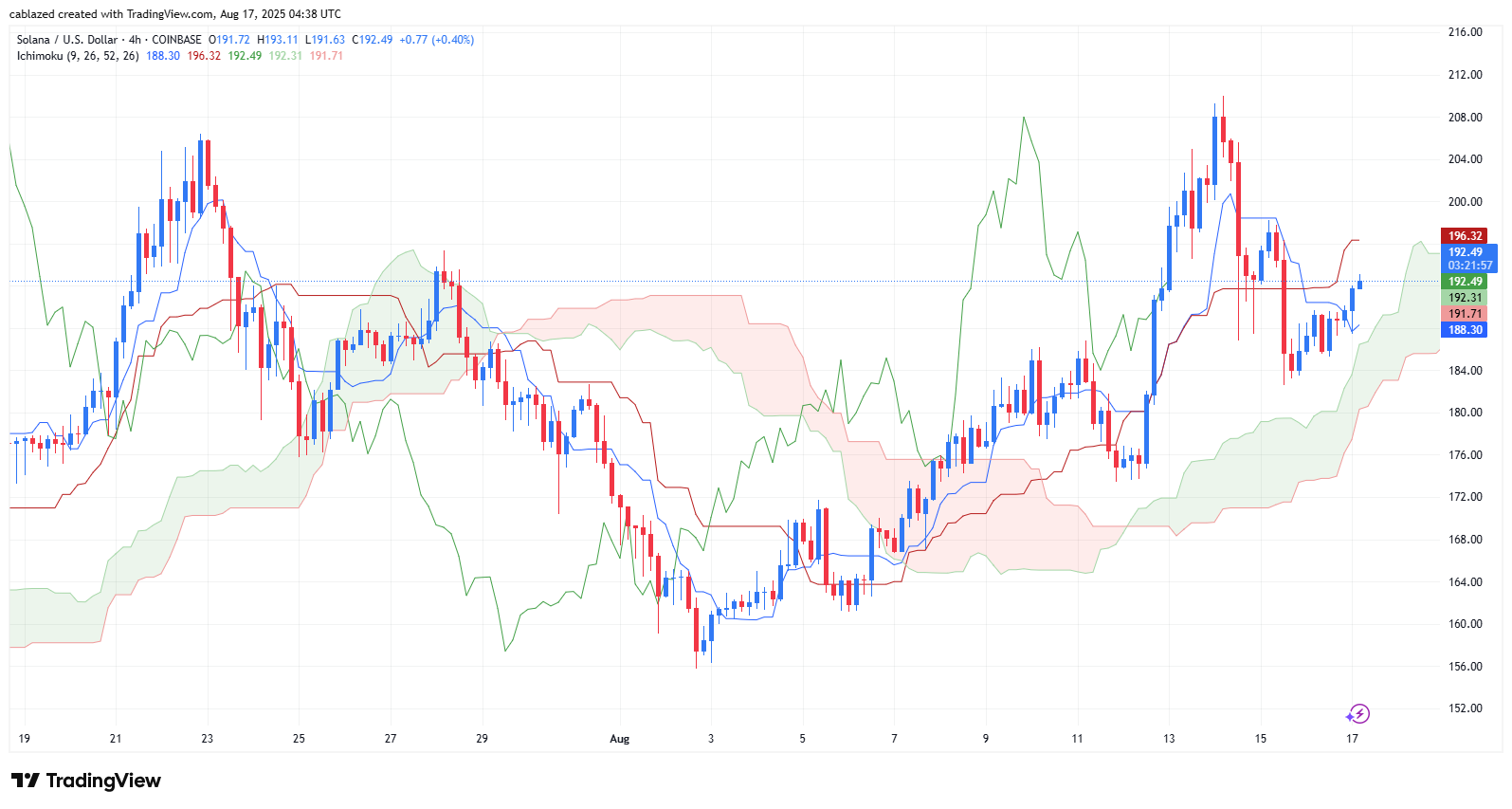This screenshot has height=809, width=1512.
Task: Click the pink 191.71 axis label
Action: click(x=1465, y=314)
